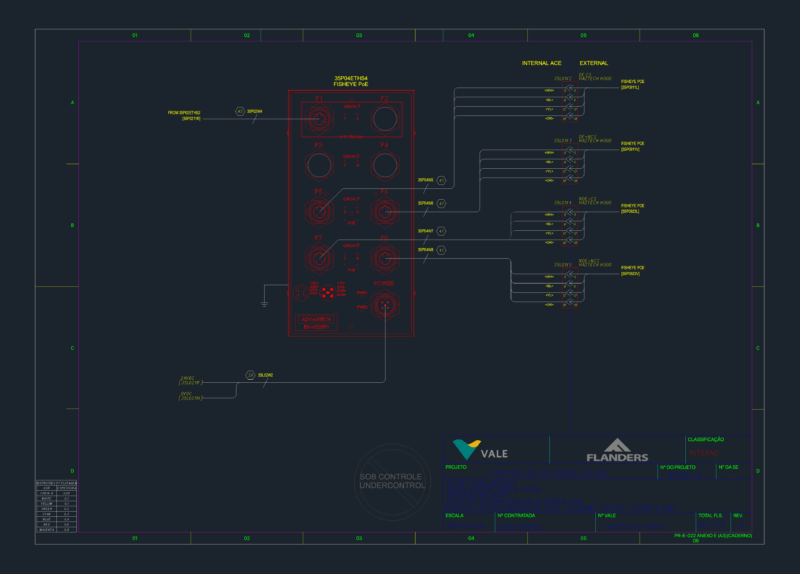This screenshot has height=574, width=800.
Task: Select the Advantech model nameplate
Action: [x=316, y=323]
